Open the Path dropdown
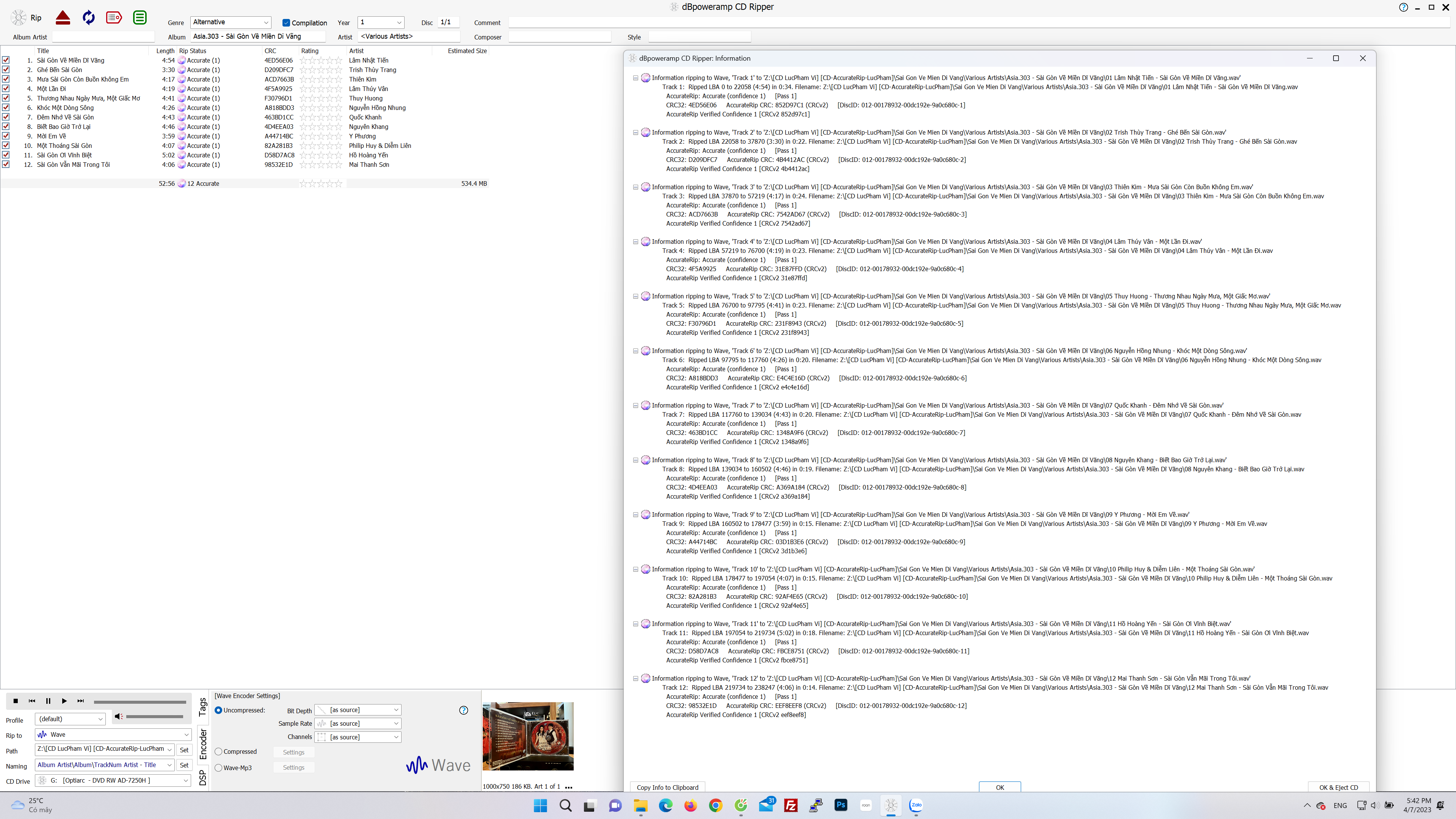 (x=105, y=749)
